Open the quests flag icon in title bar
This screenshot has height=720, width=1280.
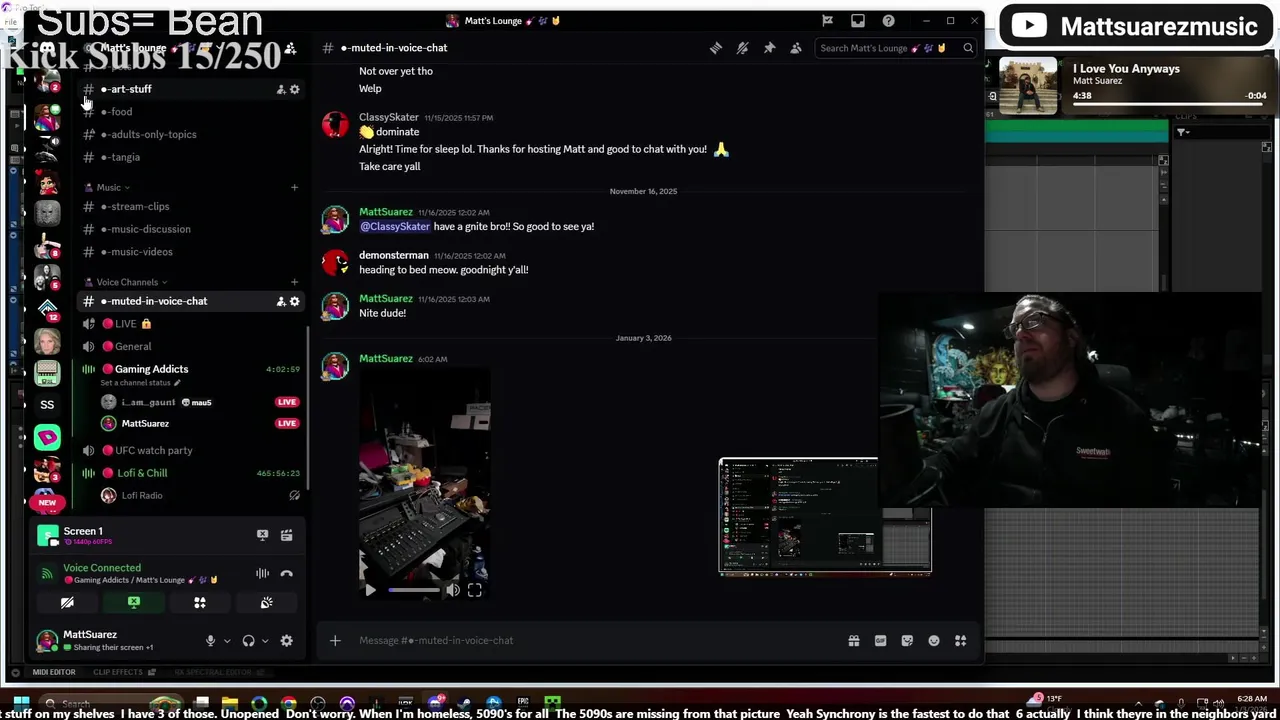tap(827, 20)
